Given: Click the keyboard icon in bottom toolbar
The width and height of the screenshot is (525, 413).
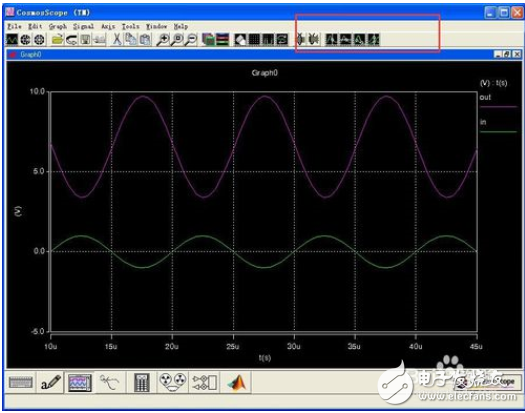Looking at the screenshot, I should pyautogui.click(x=21, y=383).
